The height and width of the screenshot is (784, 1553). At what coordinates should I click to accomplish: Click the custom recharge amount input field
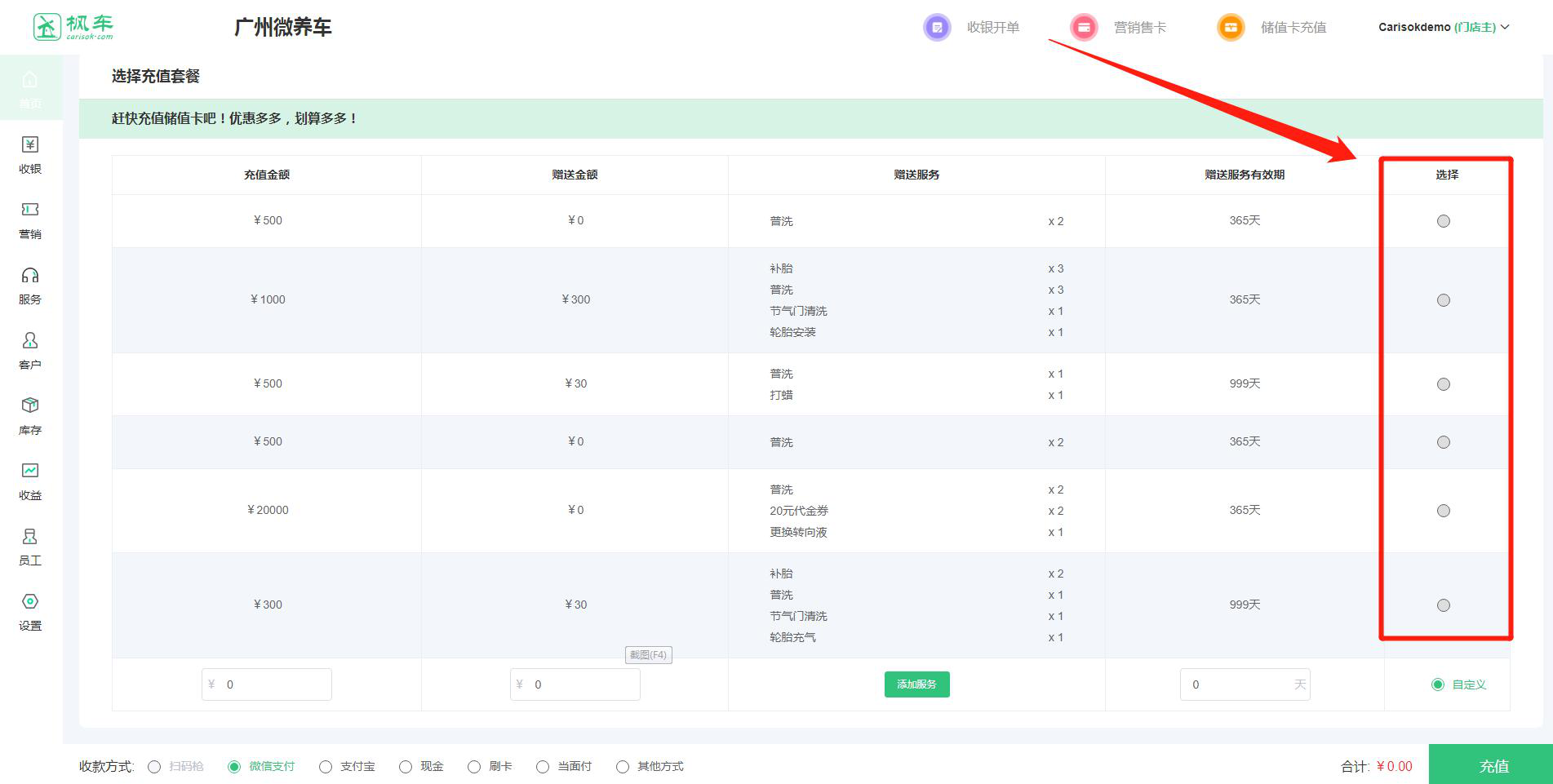[x=275, y=684]
